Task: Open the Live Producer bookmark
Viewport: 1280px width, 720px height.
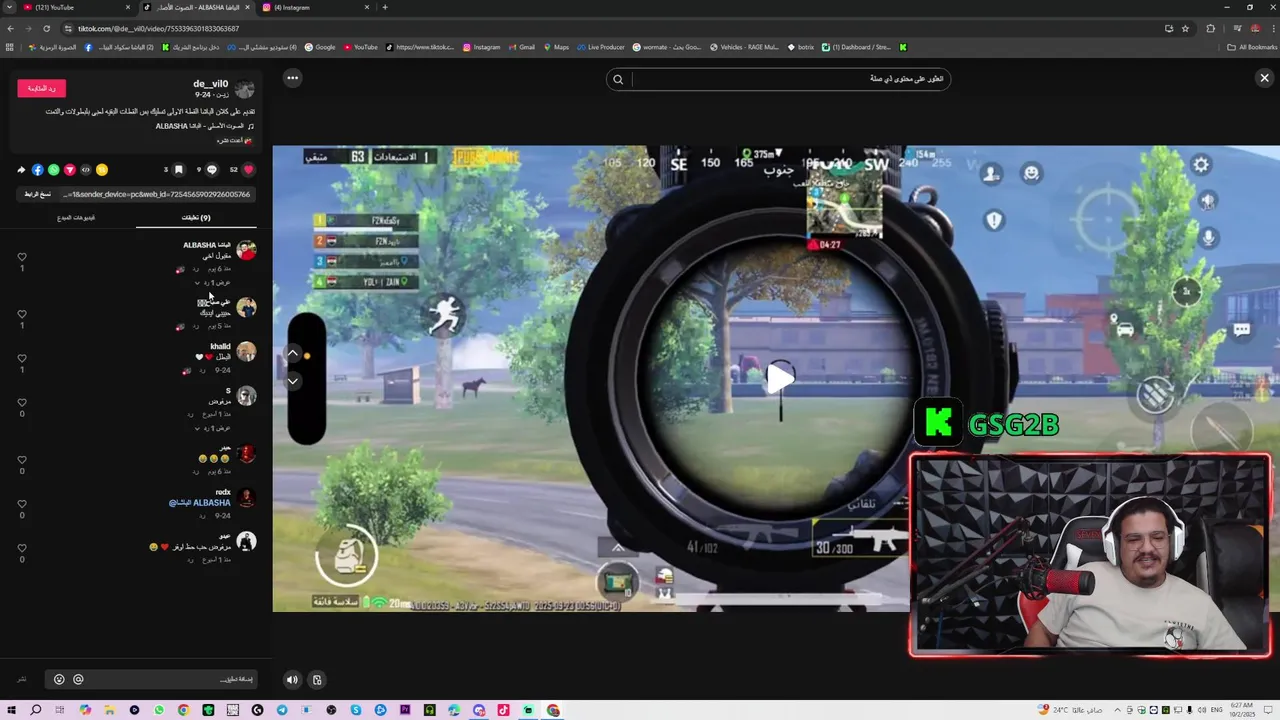Action: coord(600,47)
